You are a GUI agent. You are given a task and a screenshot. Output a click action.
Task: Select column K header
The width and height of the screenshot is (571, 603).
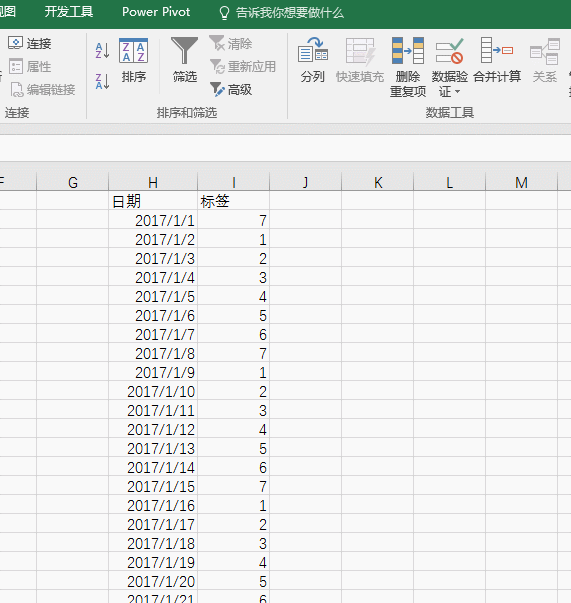(378, 182)
